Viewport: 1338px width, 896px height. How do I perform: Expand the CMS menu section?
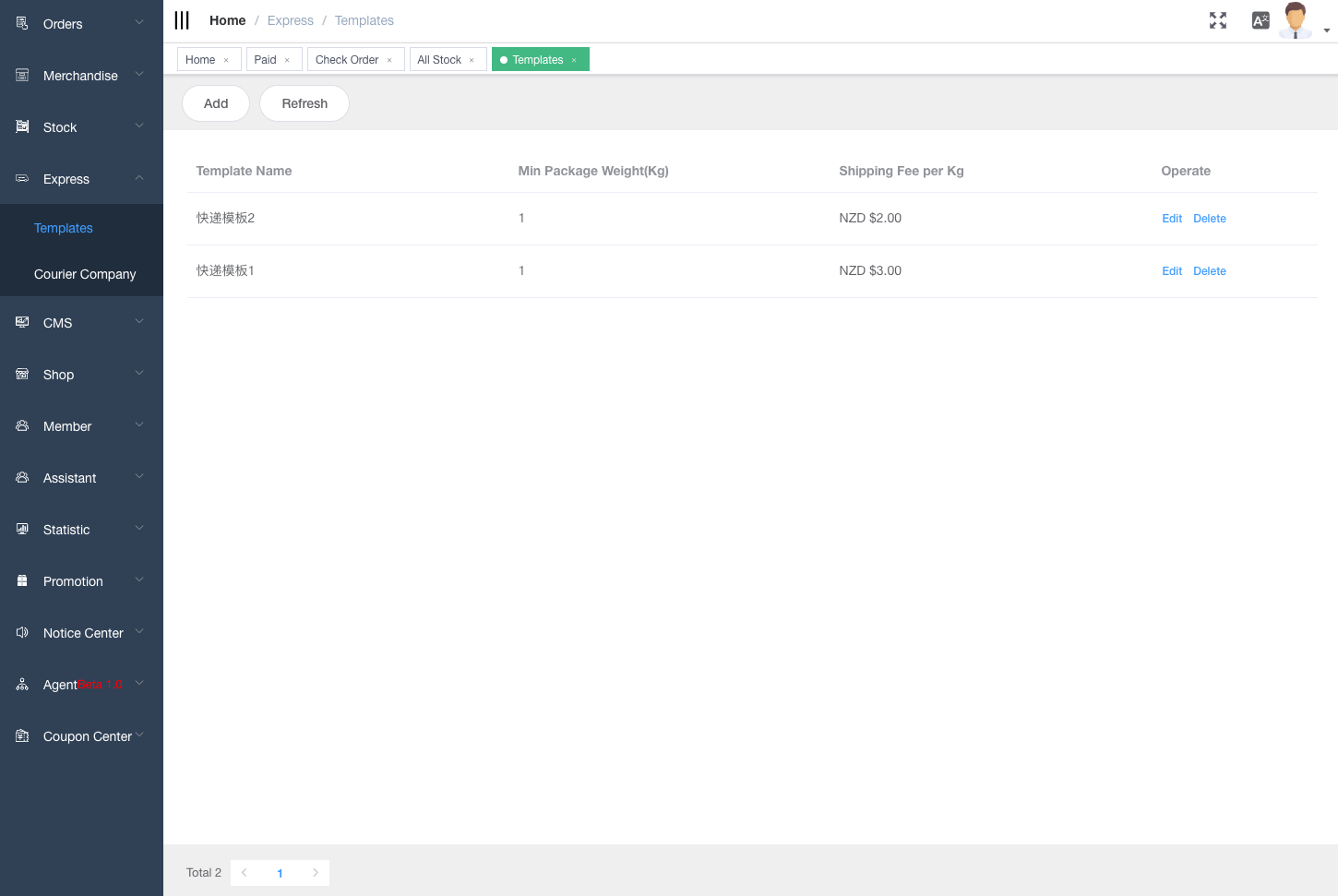coord(81,323)
